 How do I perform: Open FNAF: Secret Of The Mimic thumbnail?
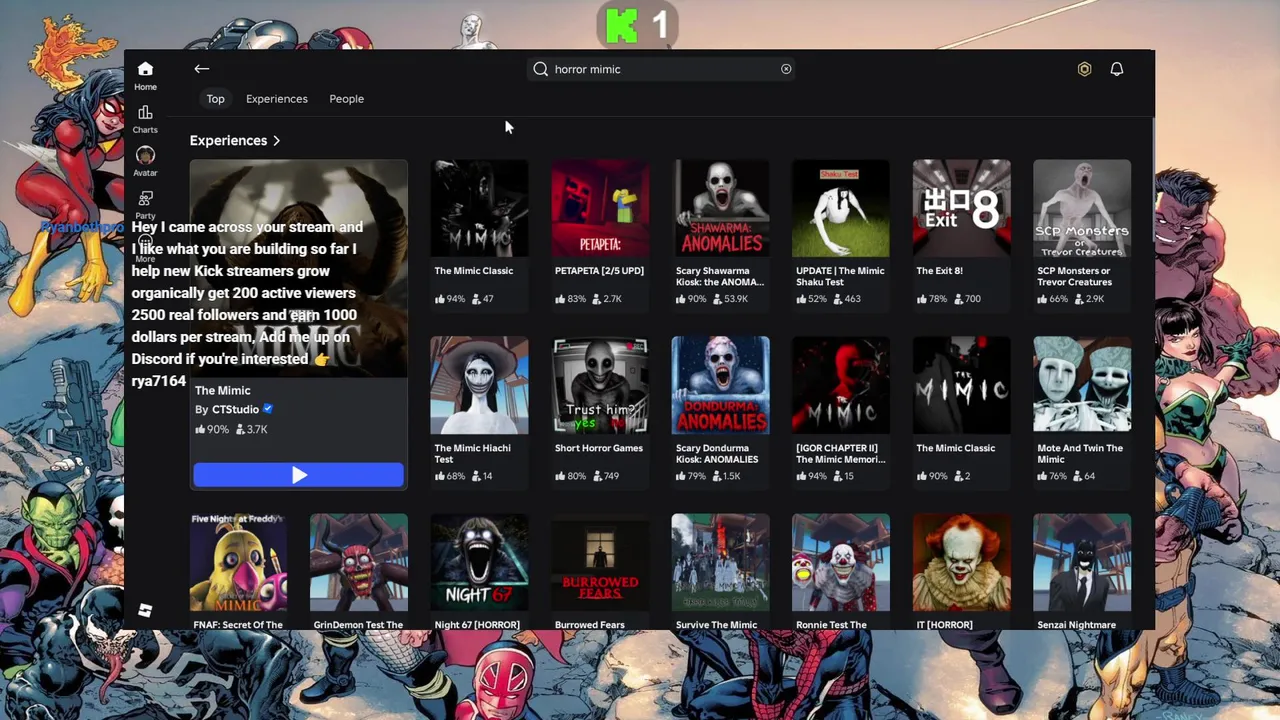[238, 562]
